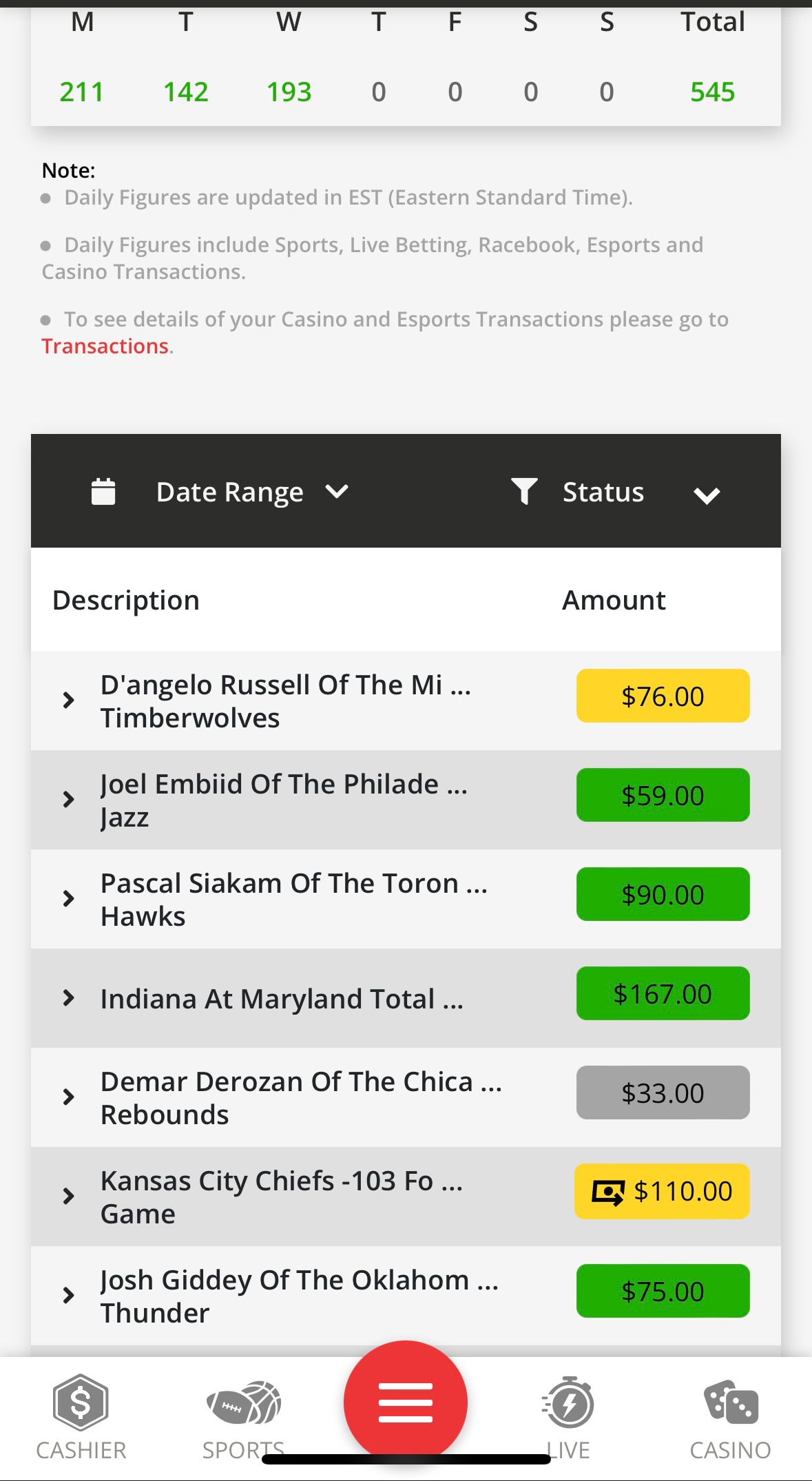Open the Sports balls icon
812x1481 pixels.
pos(243,1403)
